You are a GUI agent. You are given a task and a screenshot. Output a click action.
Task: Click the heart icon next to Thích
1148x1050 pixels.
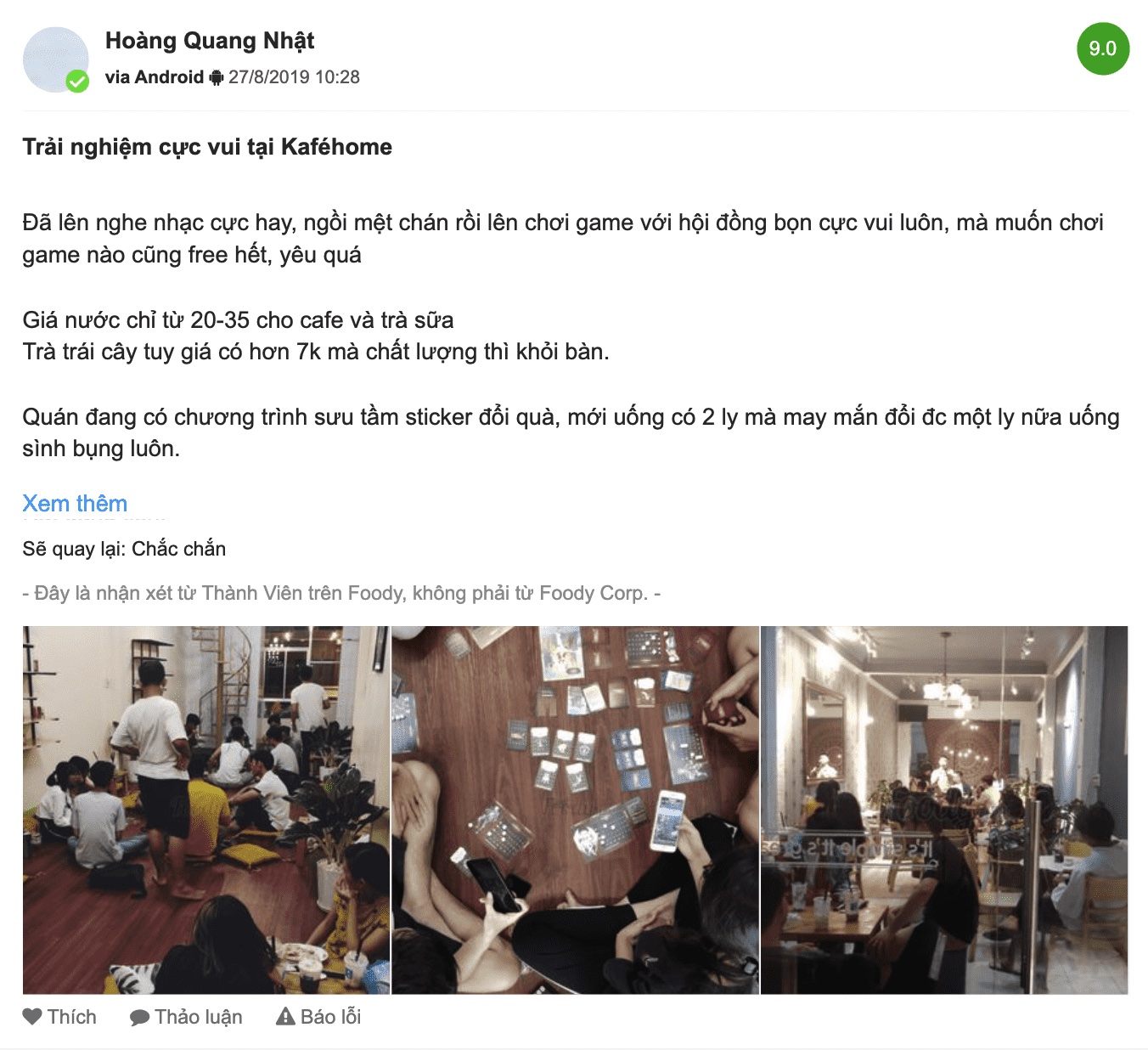coord(32,1017)
